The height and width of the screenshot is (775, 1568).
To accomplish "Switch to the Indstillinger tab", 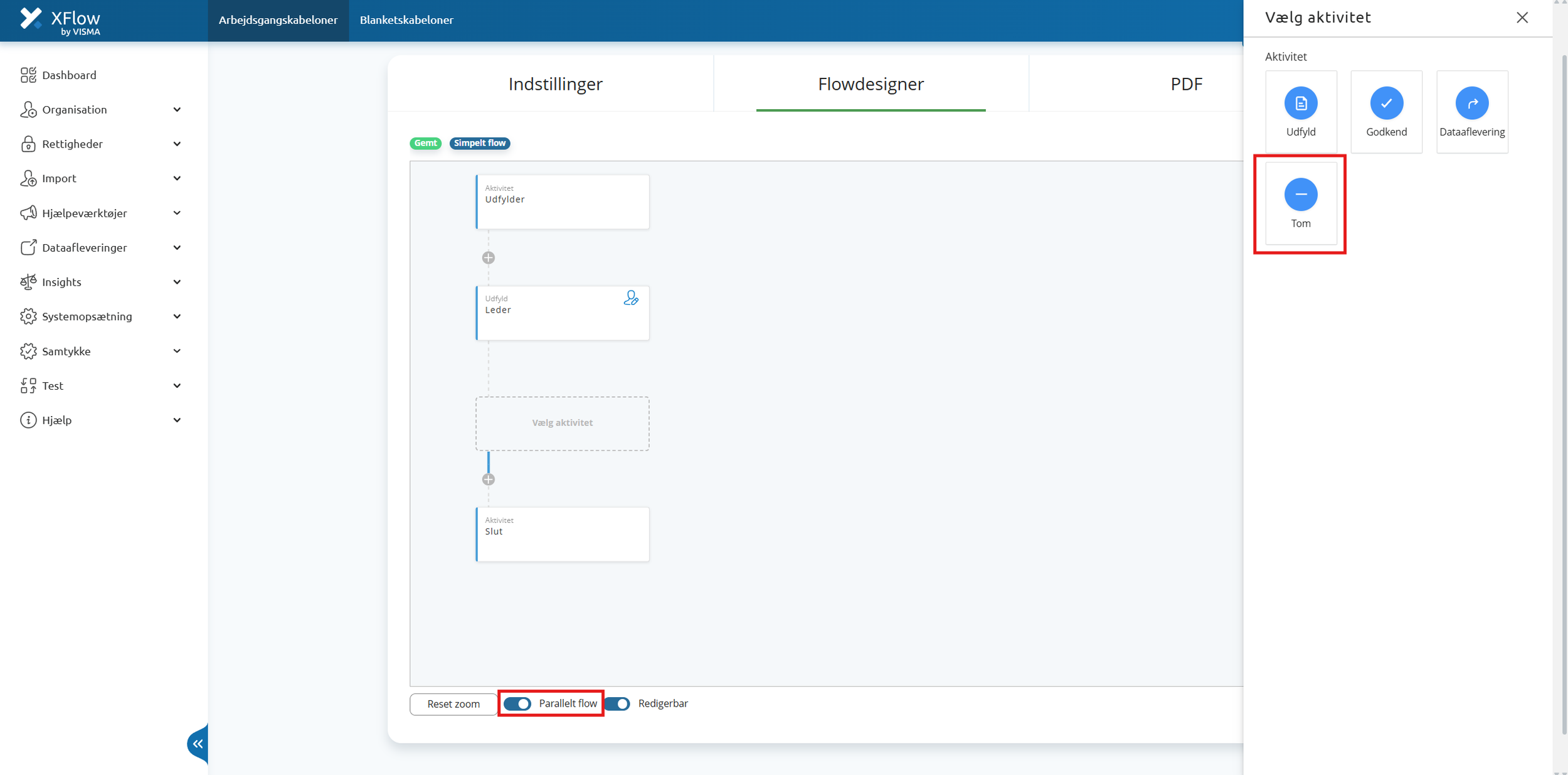I will click(x=555, y=84).
